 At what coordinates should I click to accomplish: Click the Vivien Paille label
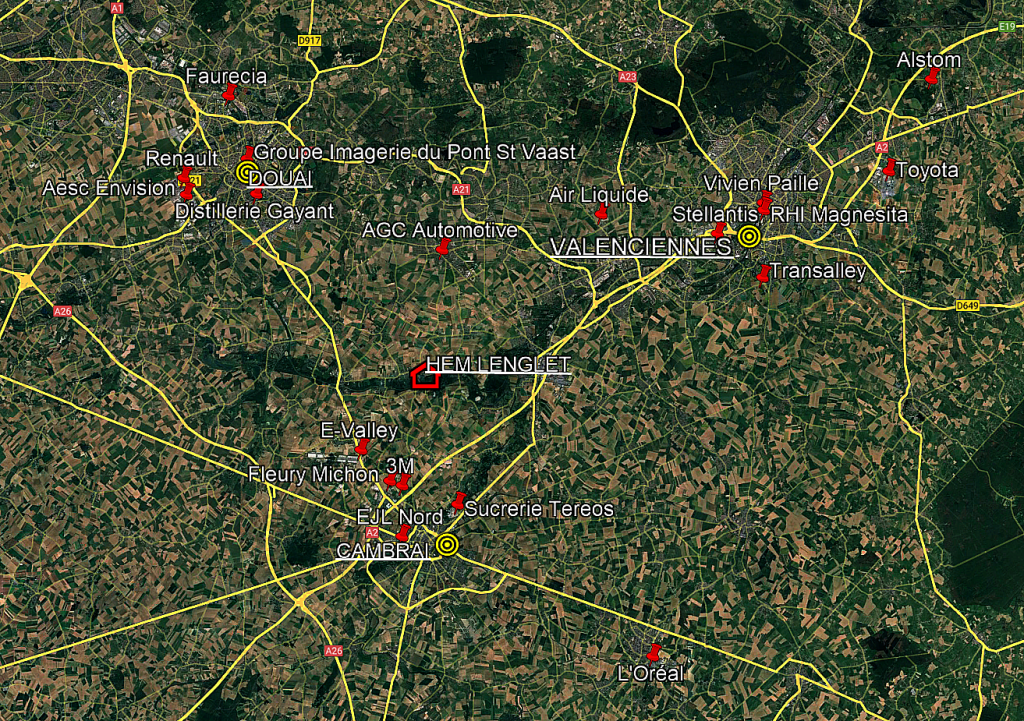click(761, 183)
